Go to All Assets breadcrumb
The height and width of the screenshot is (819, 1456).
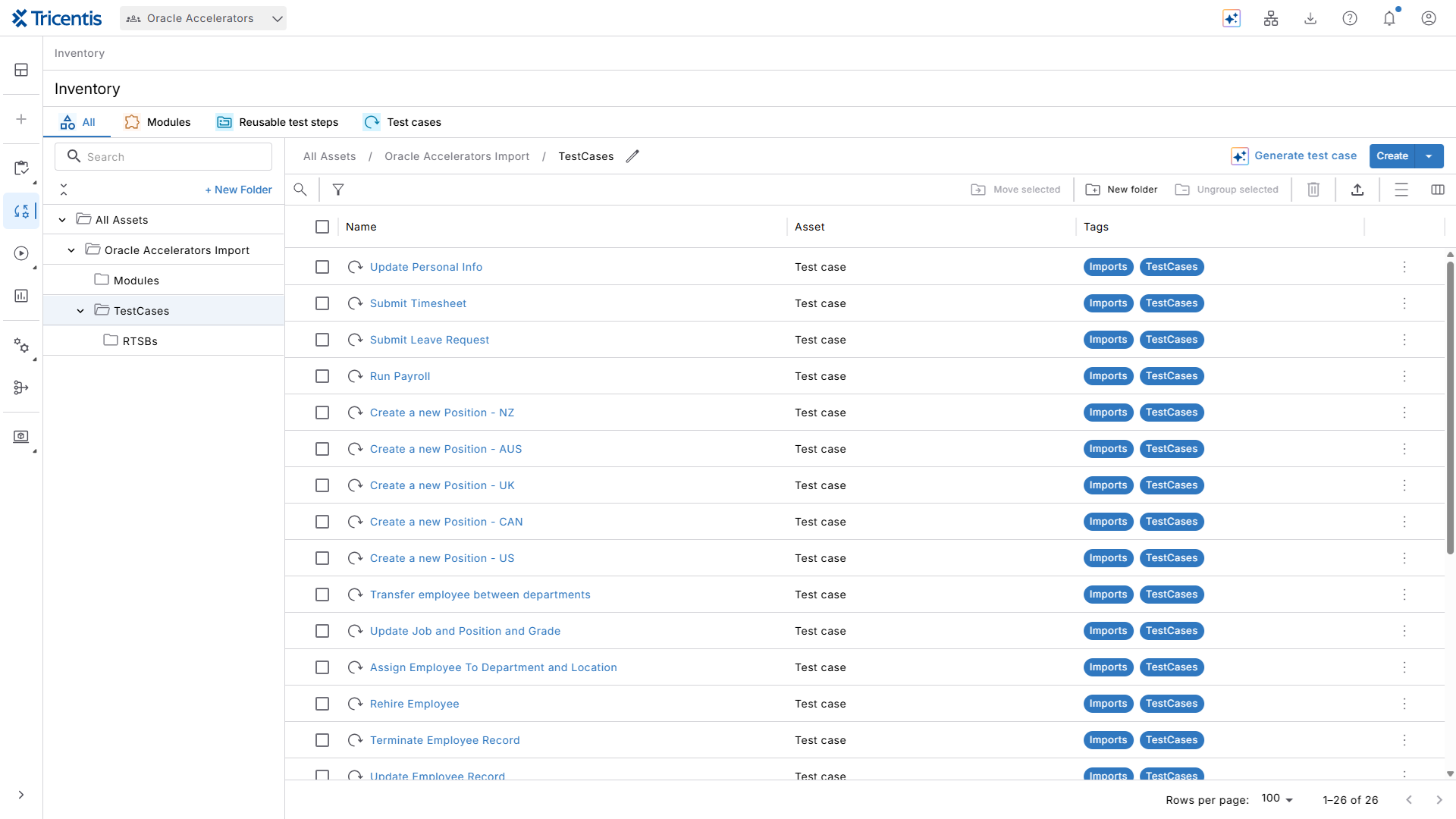tap(329, 156)
